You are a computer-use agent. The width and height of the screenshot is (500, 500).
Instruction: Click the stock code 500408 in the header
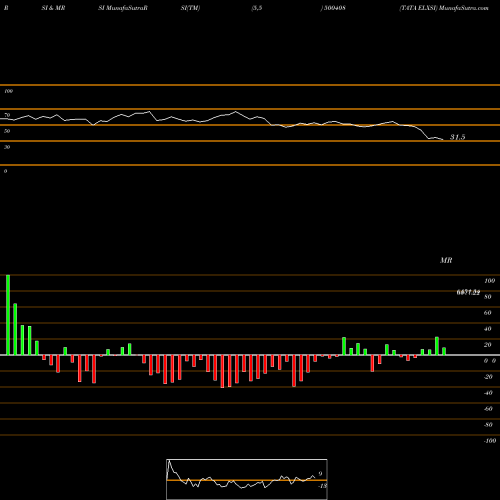coord(334,8)
